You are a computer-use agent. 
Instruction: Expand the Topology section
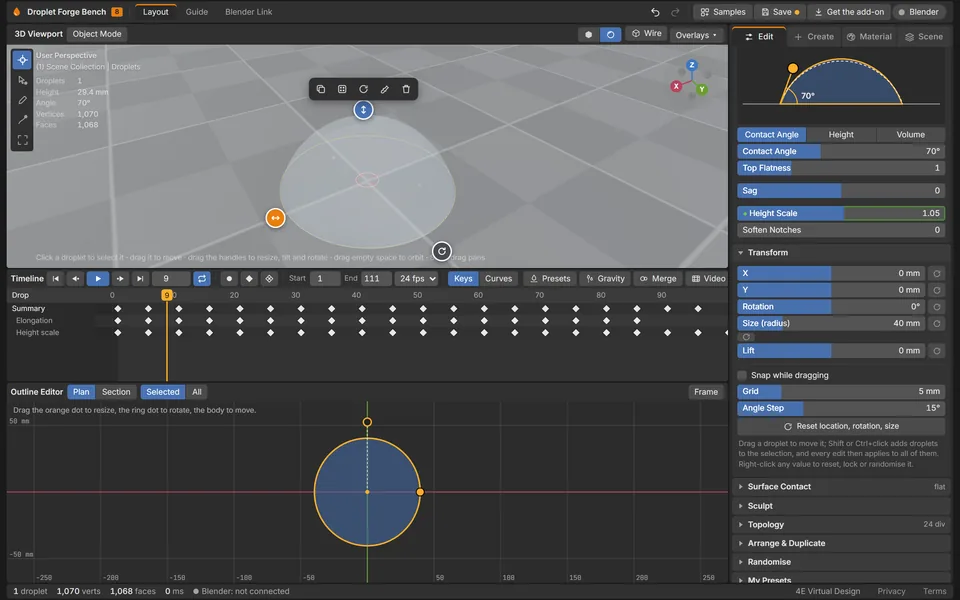841,525
